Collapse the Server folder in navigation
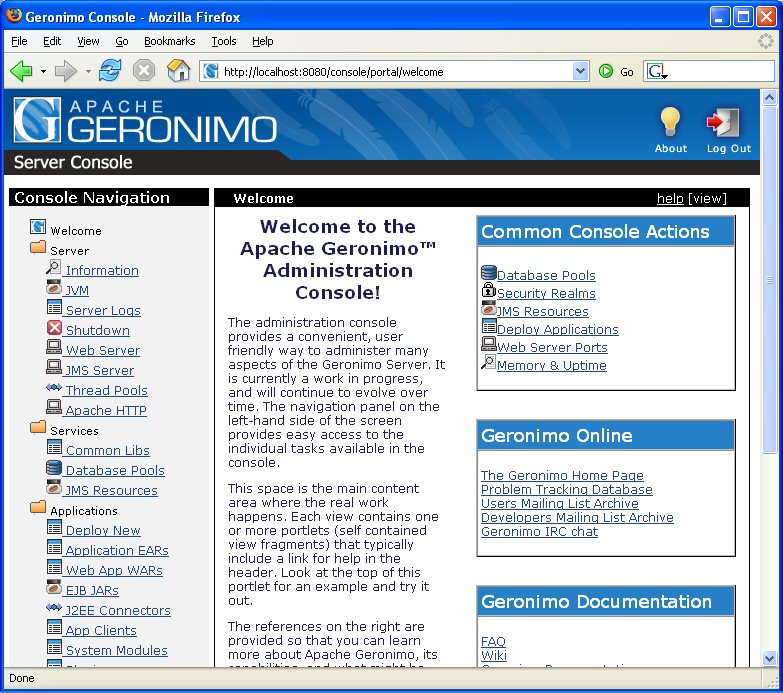 (x=38, y=247)
